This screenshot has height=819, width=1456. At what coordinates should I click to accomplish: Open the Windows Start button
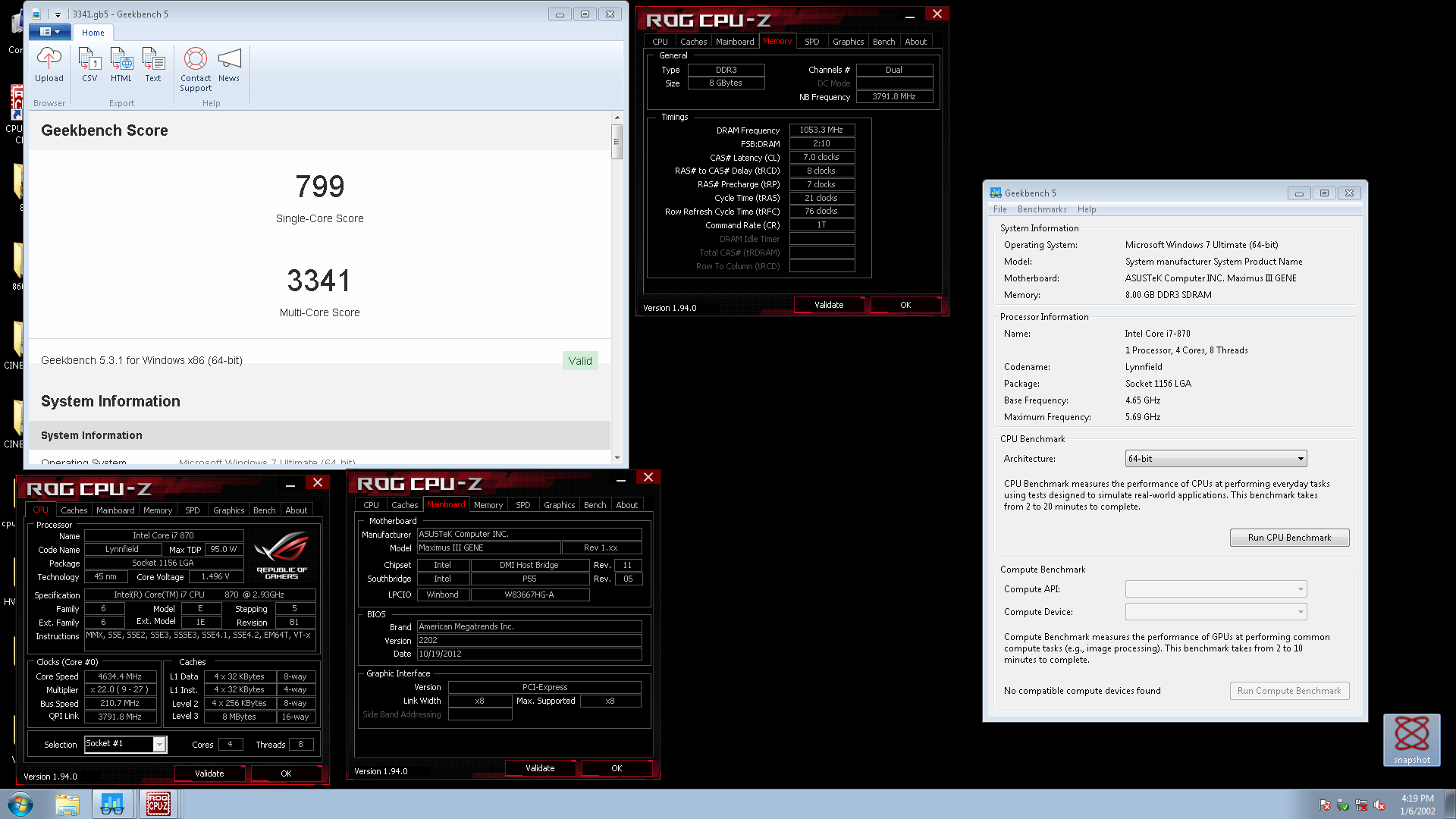[20, 804]
